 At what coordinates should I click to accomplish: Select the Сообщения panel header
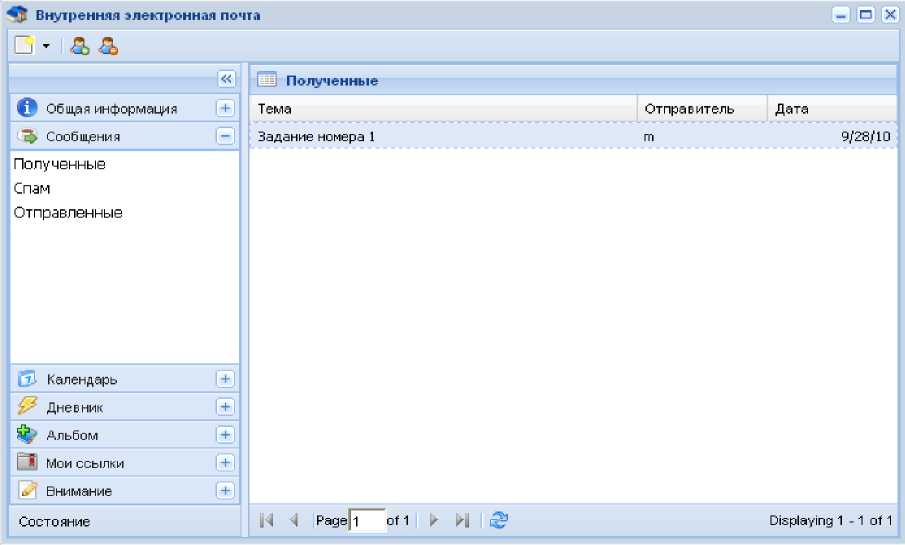(125, 136)
